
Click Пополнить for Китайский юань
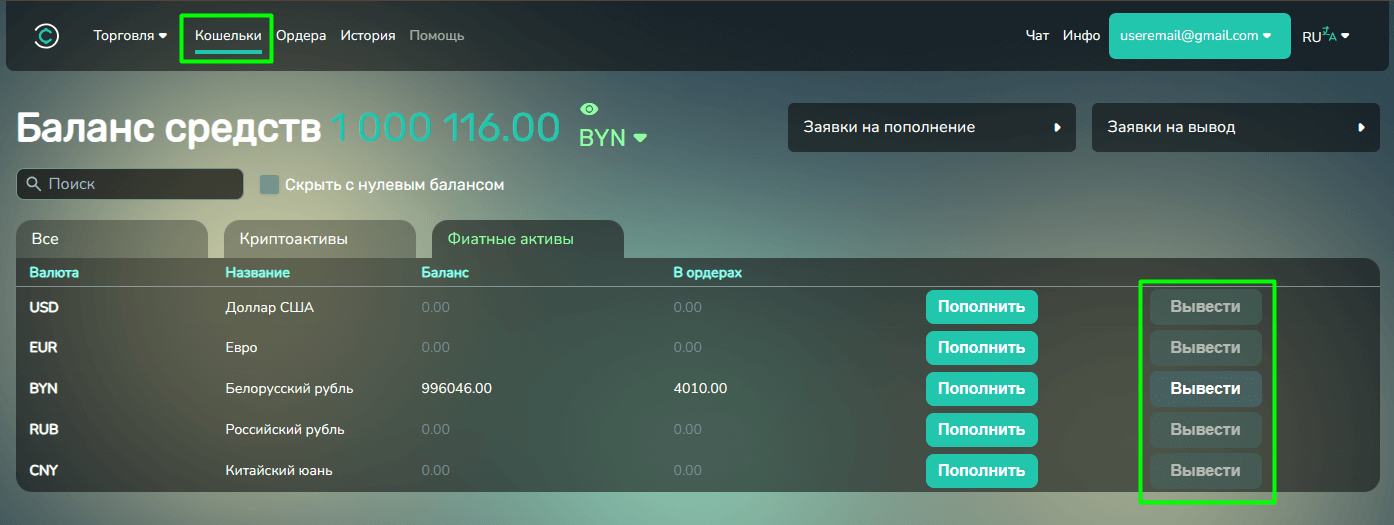981,471
